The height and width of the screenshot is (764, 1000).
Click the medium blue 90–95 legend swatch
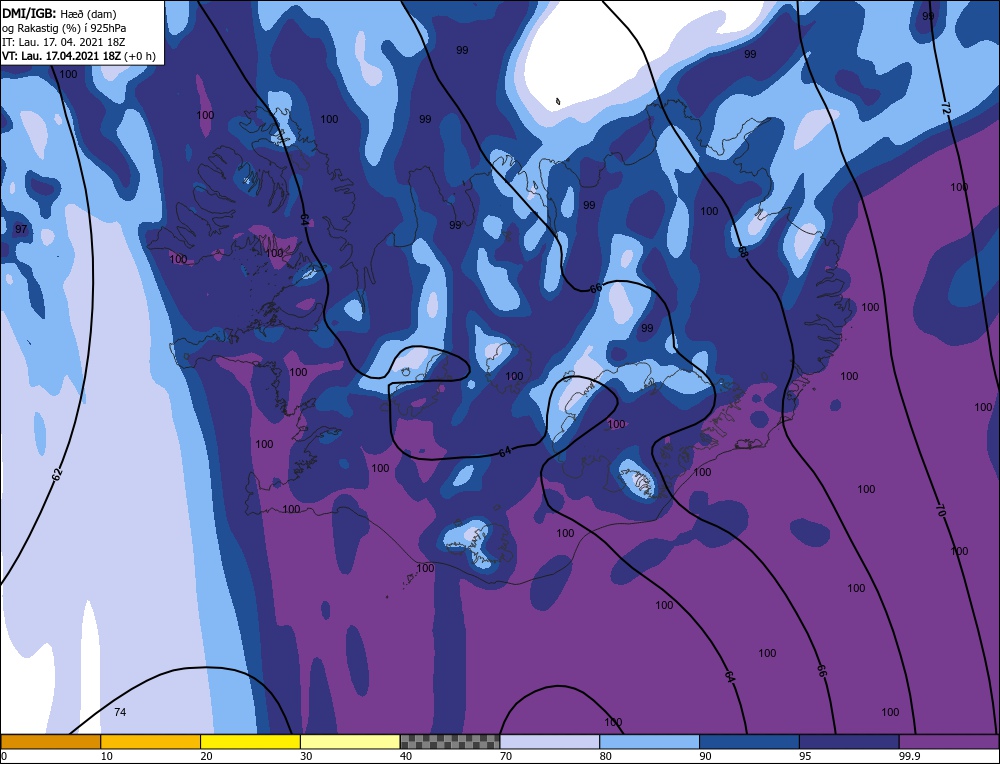(x=749, y=741)
